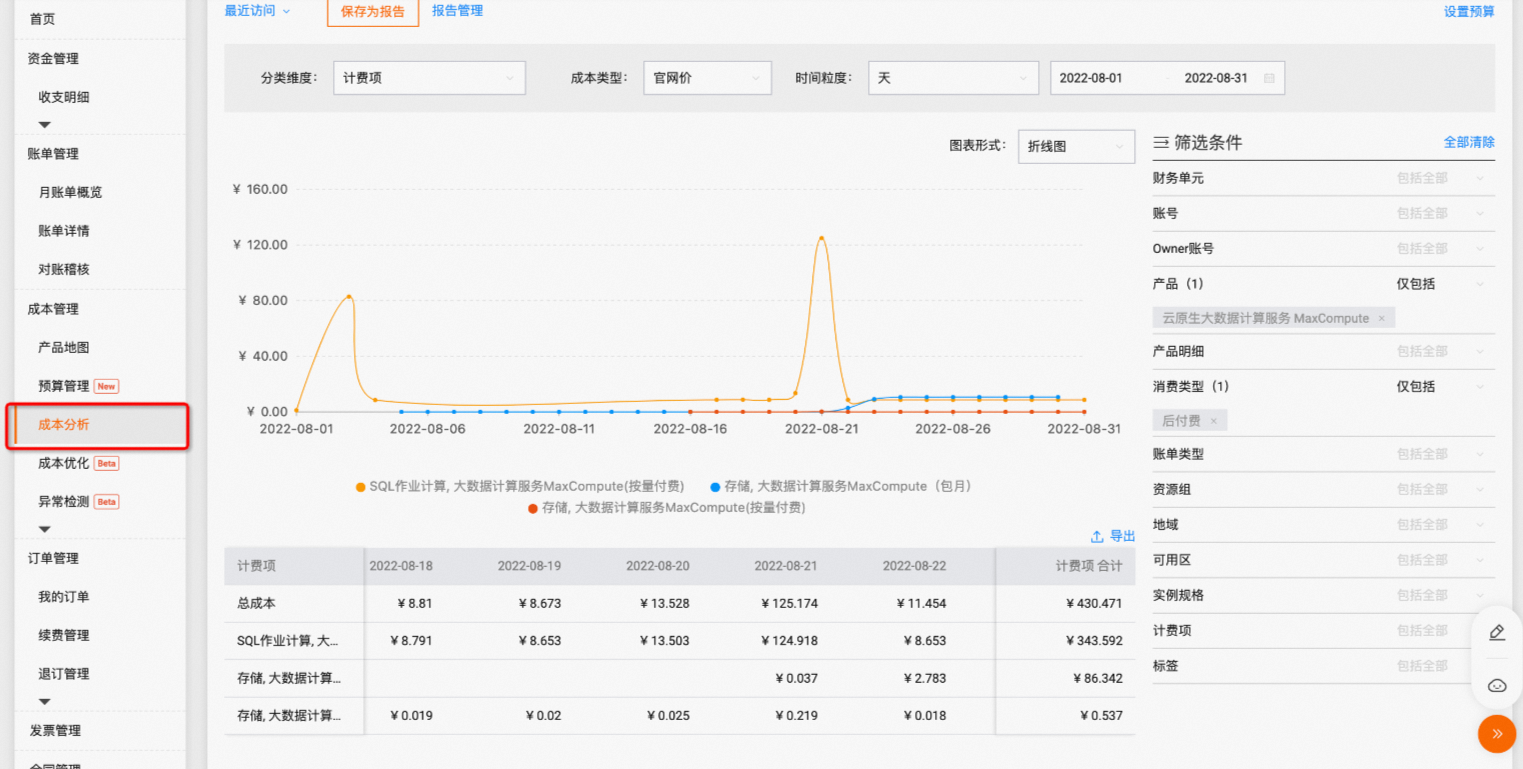Viewport: 1523px width, 769px height.
Task: Click the 设置预算 link
Action: [1469, 12]
